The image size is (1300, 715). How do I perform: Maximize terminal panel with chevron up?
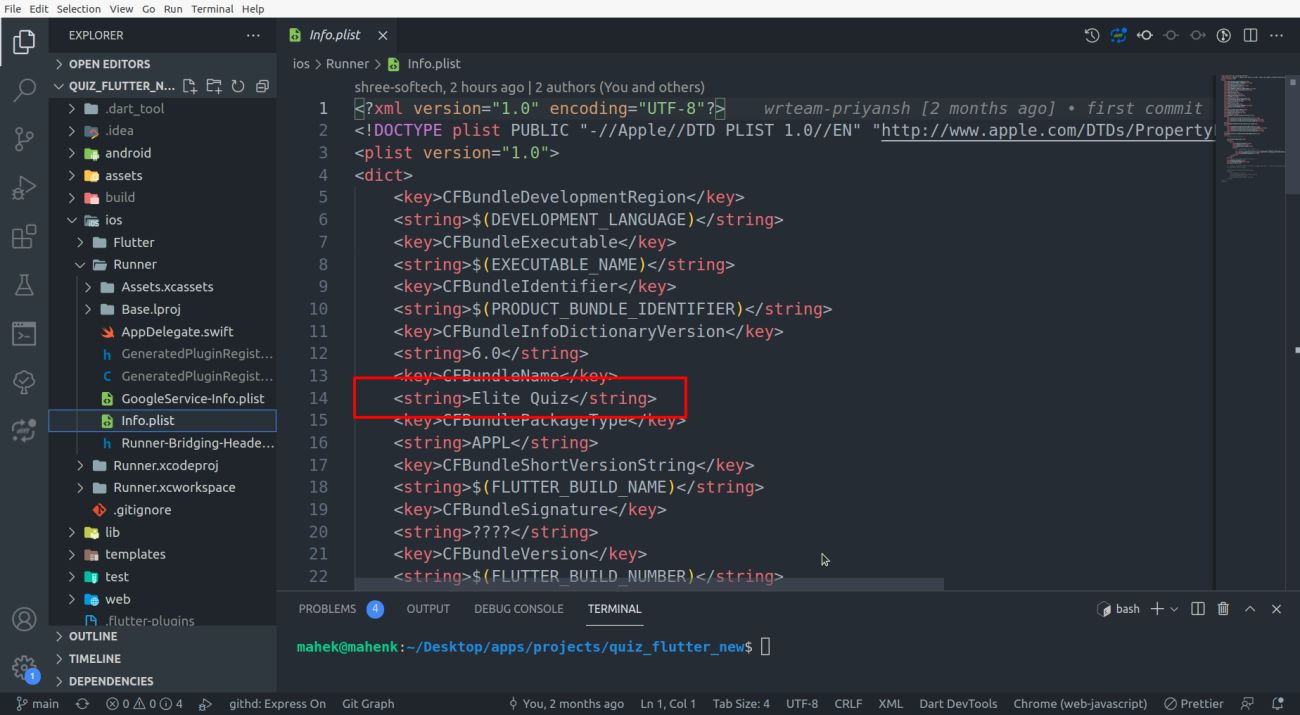click(x=1250, y=609)
